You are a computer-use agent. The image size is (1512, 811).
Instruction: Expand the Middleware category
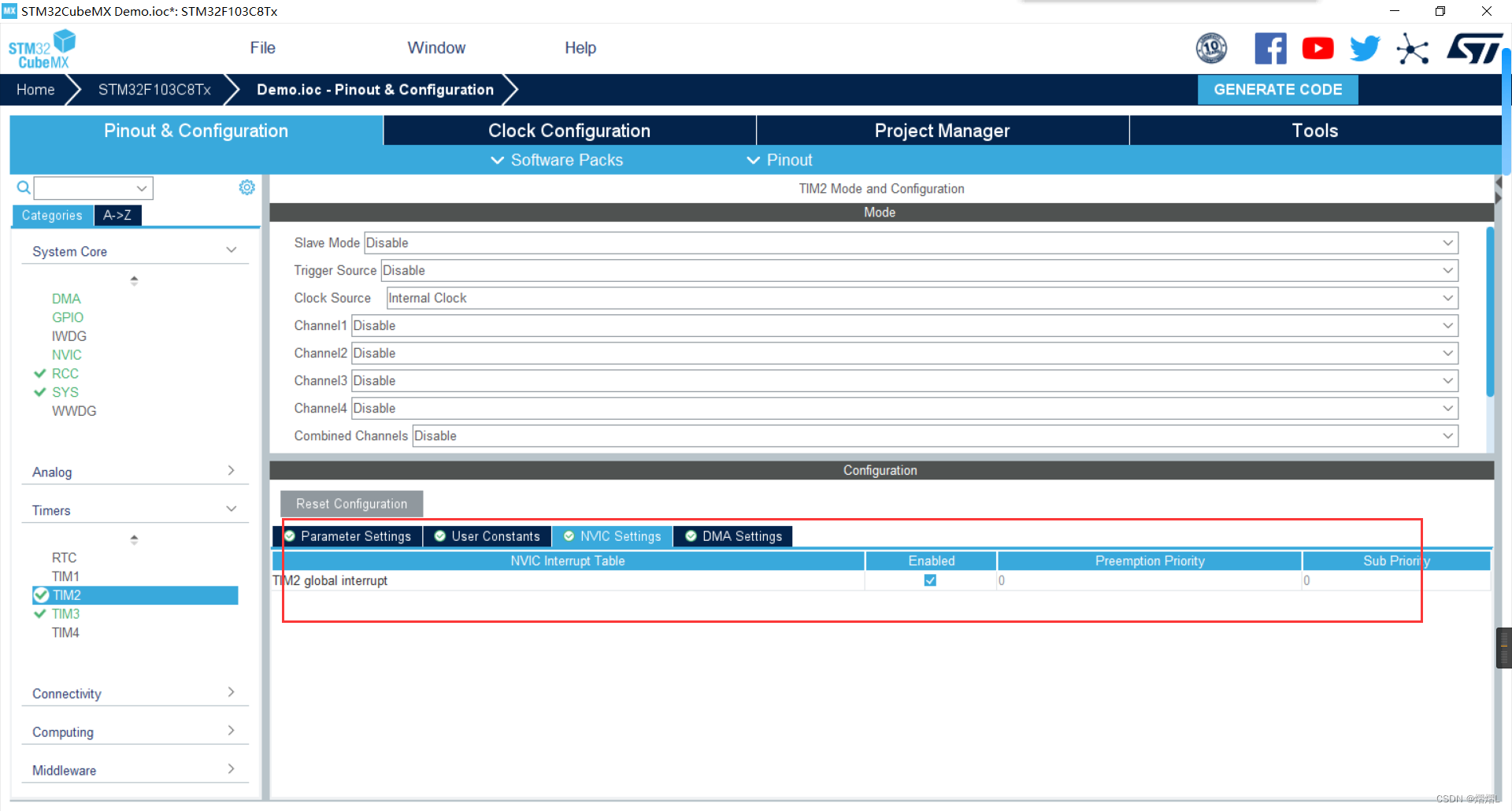pos(135,771)
